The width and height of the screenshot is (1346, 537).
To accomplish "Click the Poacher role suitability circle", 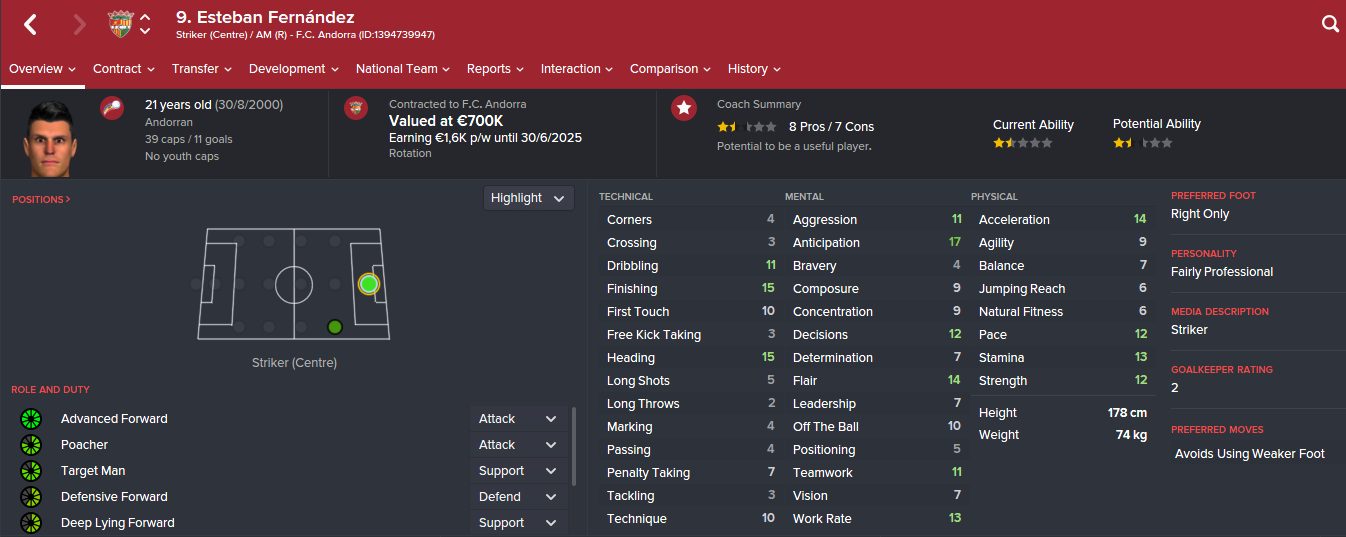I will tap(31, 445).
